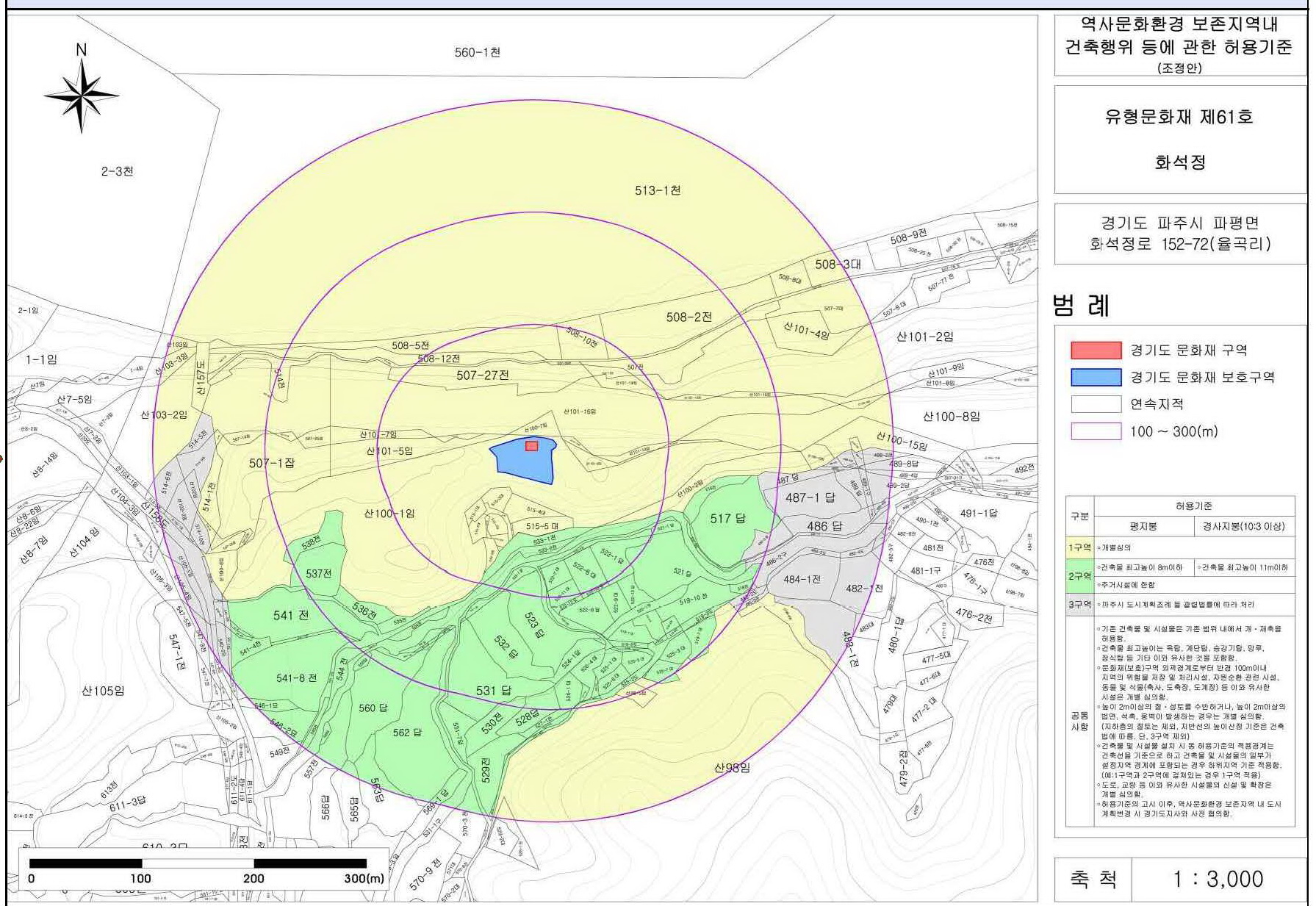This screenshot has width=1316, height=906.
Task: Click the 경사지붕(10:3 이상) column header
Action: pos(1243,526)
